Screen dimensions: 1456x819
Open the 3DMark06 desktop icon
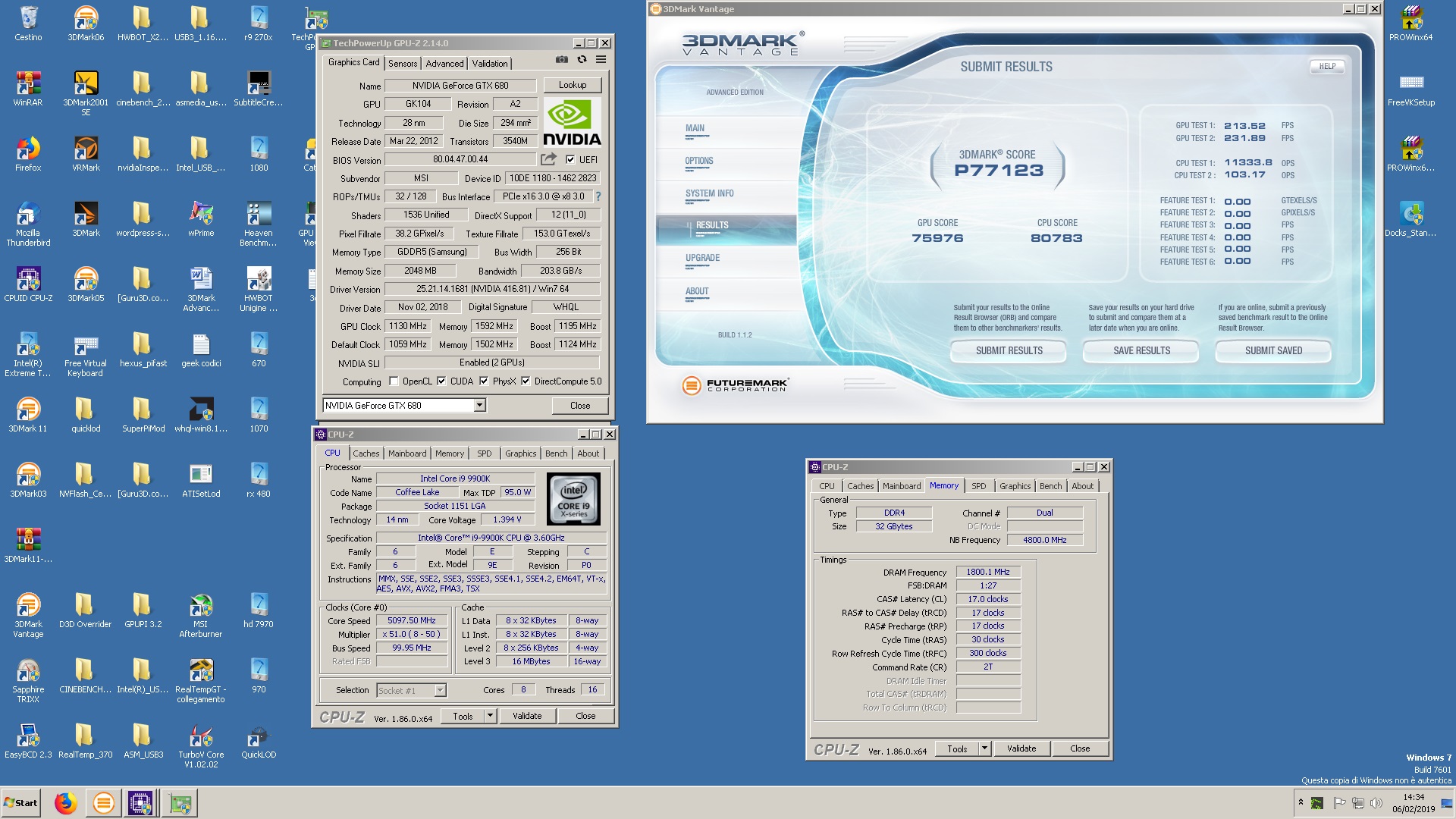coord(86,24)
